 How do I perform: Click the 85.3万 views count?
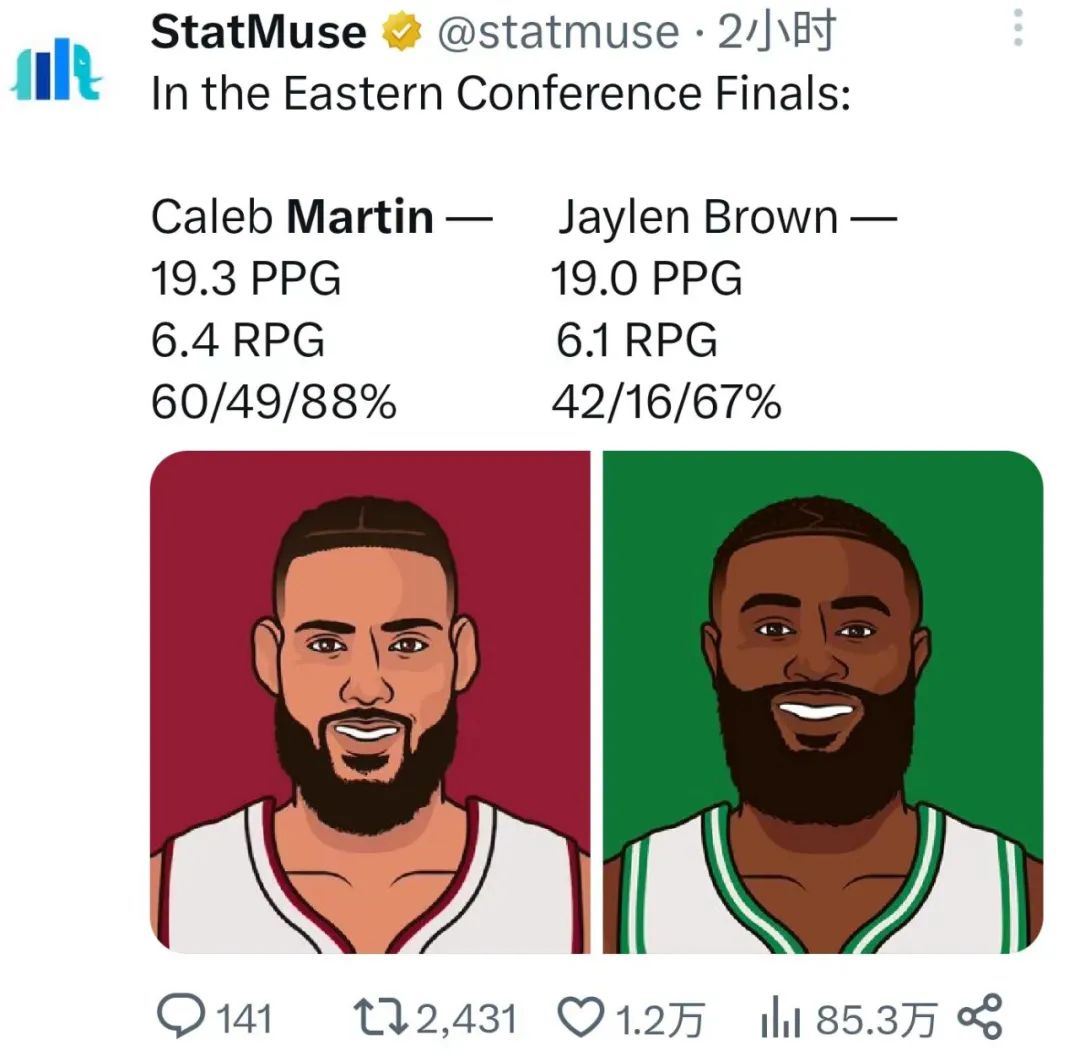877,1019
